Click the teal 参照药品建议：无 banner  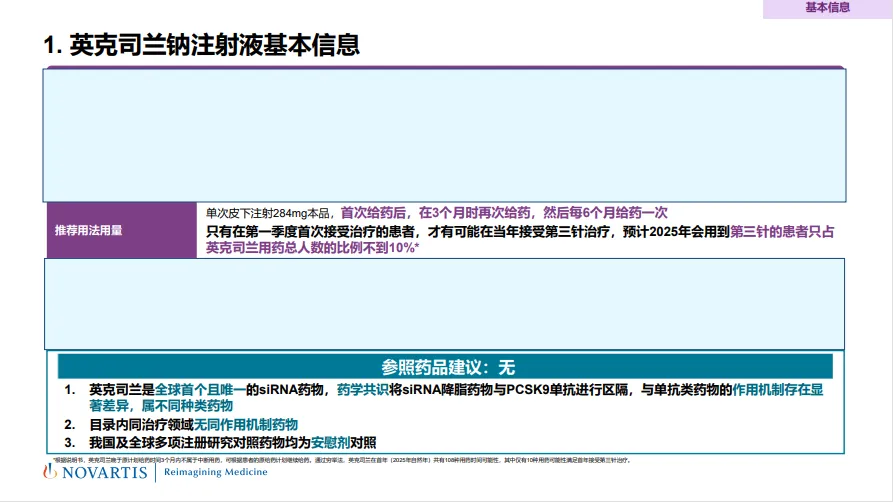click(445, 367)
